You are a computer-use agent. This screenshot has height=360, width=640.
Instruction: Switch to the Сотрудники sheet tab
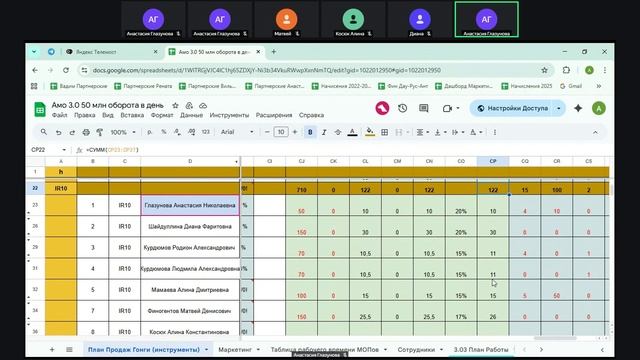click(420, 350)
